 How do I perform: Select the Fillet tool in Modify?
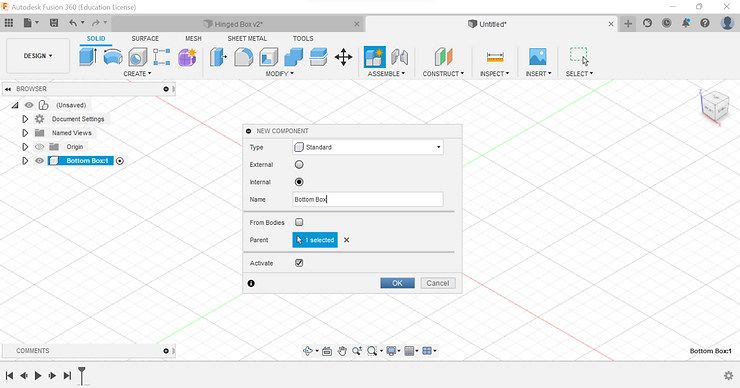244,57
